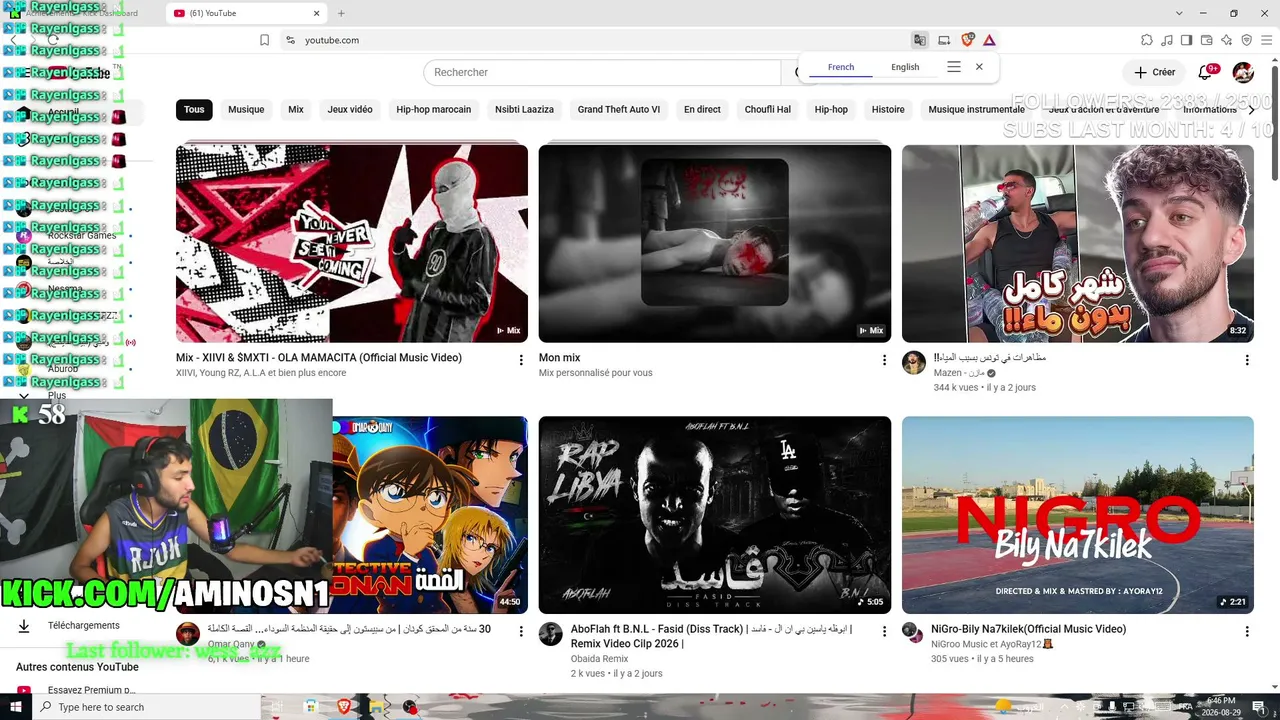The image size is (1280, 720).
Task: Open the OLA MAMACITA mix thumbnail
Action: pyautogui.click(x=352, y=244)
